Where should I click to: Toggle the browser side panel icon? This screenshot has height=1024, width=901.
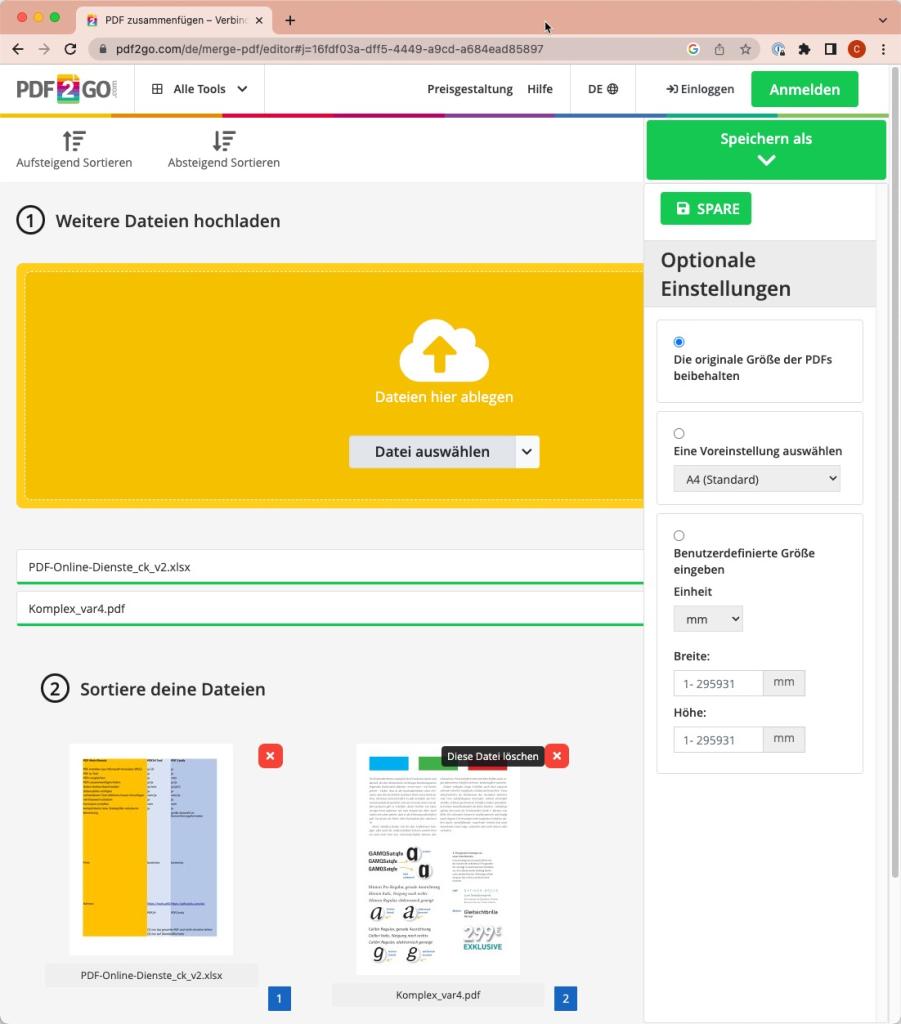830,49
